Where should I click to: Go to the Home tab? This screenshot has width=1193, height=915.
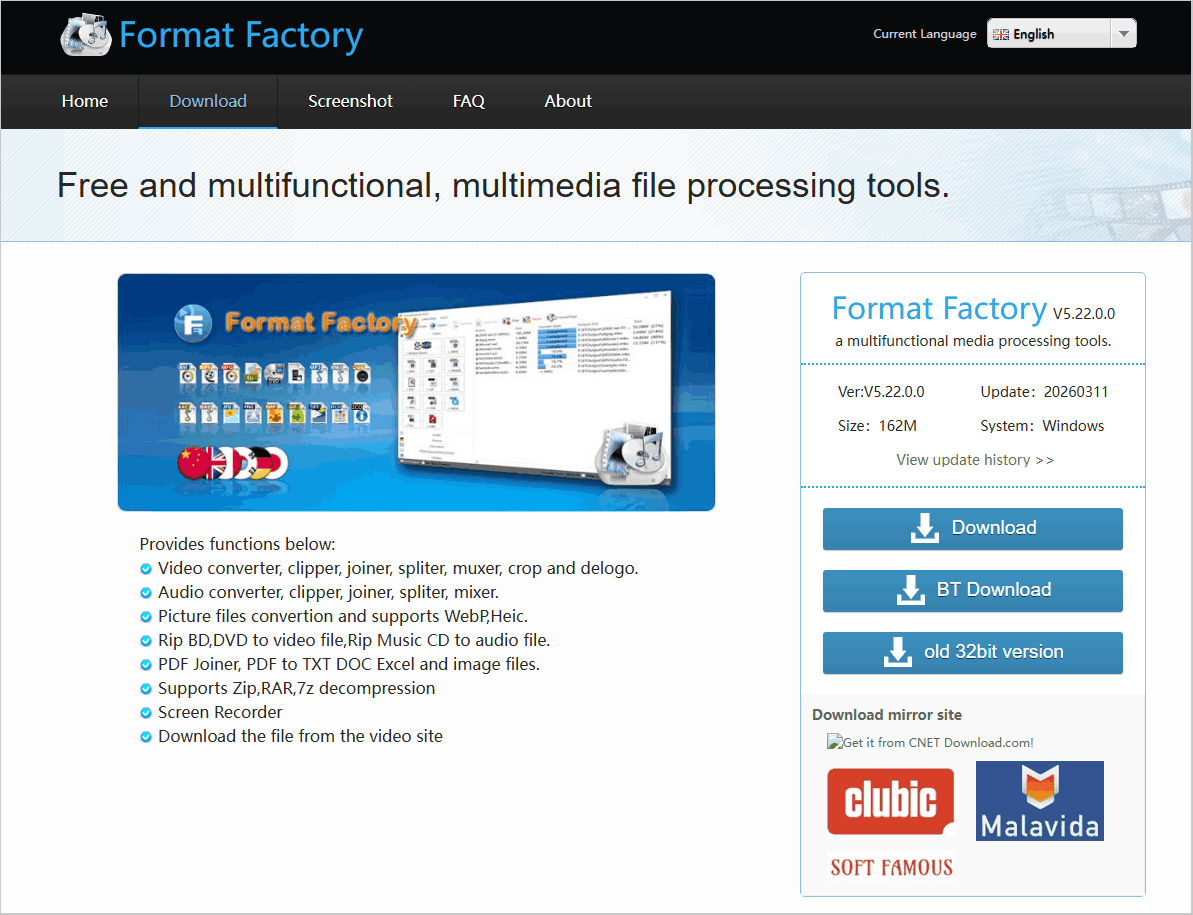(x=84, y=101)
